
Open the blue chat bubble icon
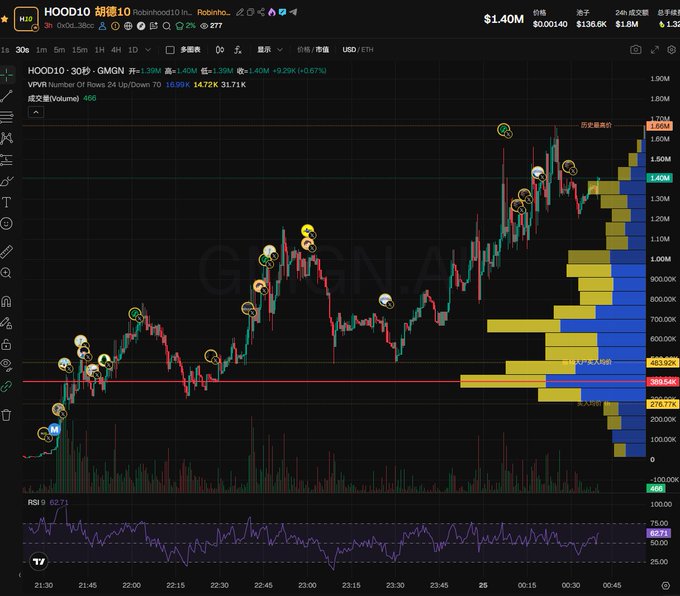pyautogui.click(x=282, y=12)
